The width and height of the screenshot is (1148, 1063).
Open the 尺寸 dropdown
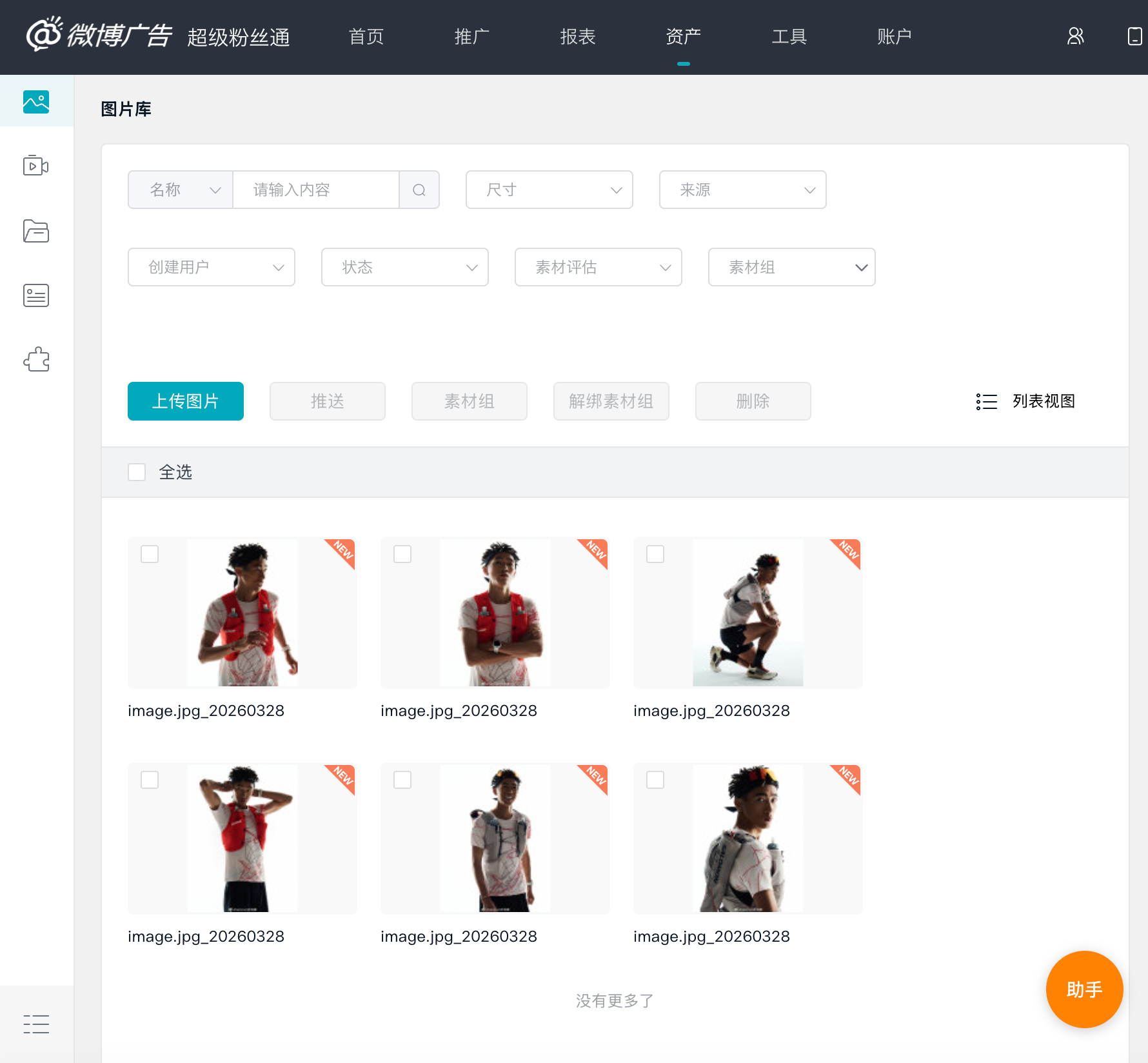pos(549,190)
